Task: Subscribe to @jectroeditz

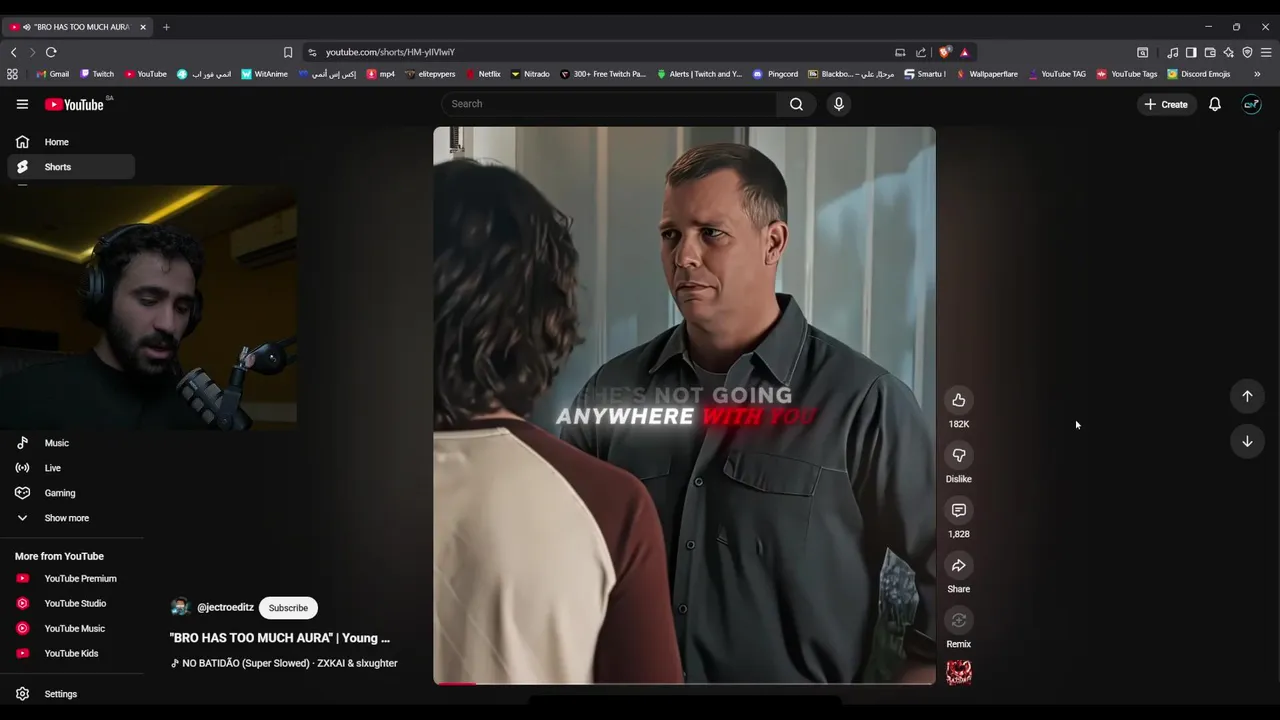Action: click(288, 608)
